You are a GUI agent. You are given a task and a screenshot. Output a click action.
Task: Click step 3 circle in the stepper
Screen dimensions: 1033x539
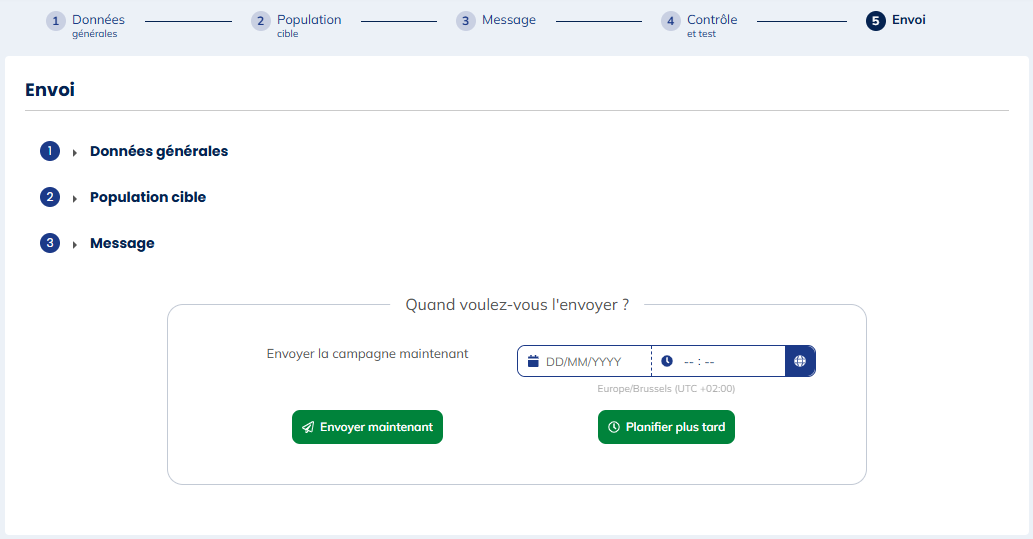(x=466, y=21)
